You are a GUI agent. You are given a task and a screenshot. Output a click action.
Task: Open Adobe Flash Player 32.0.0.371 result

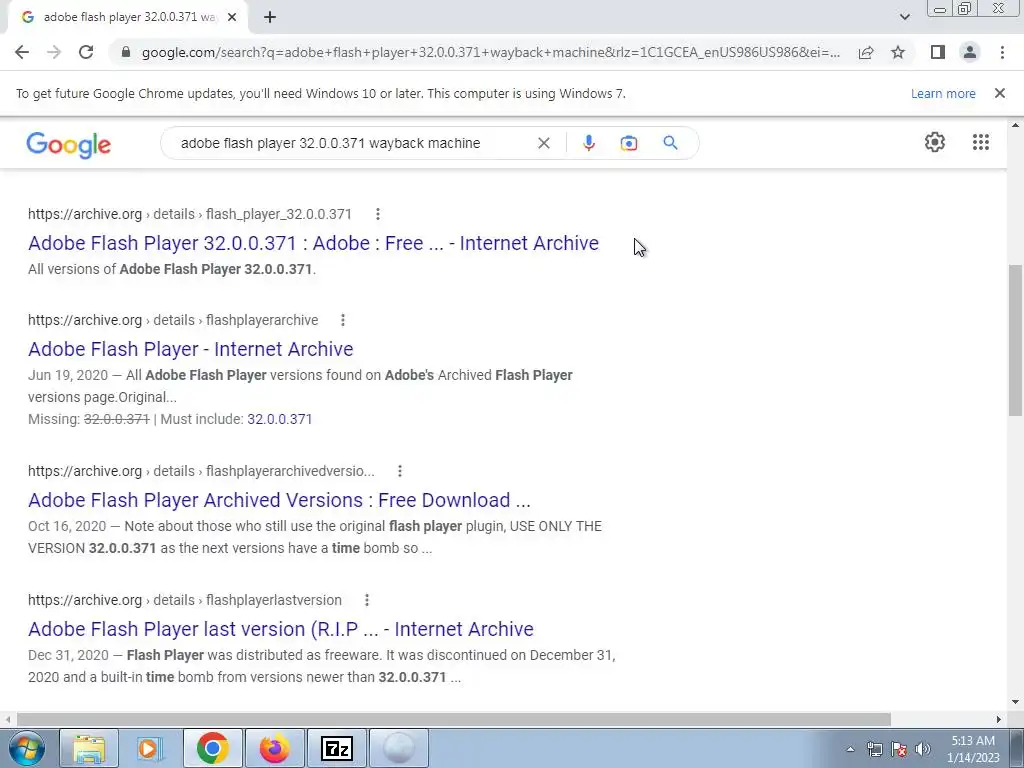click(x=313, y=243)
